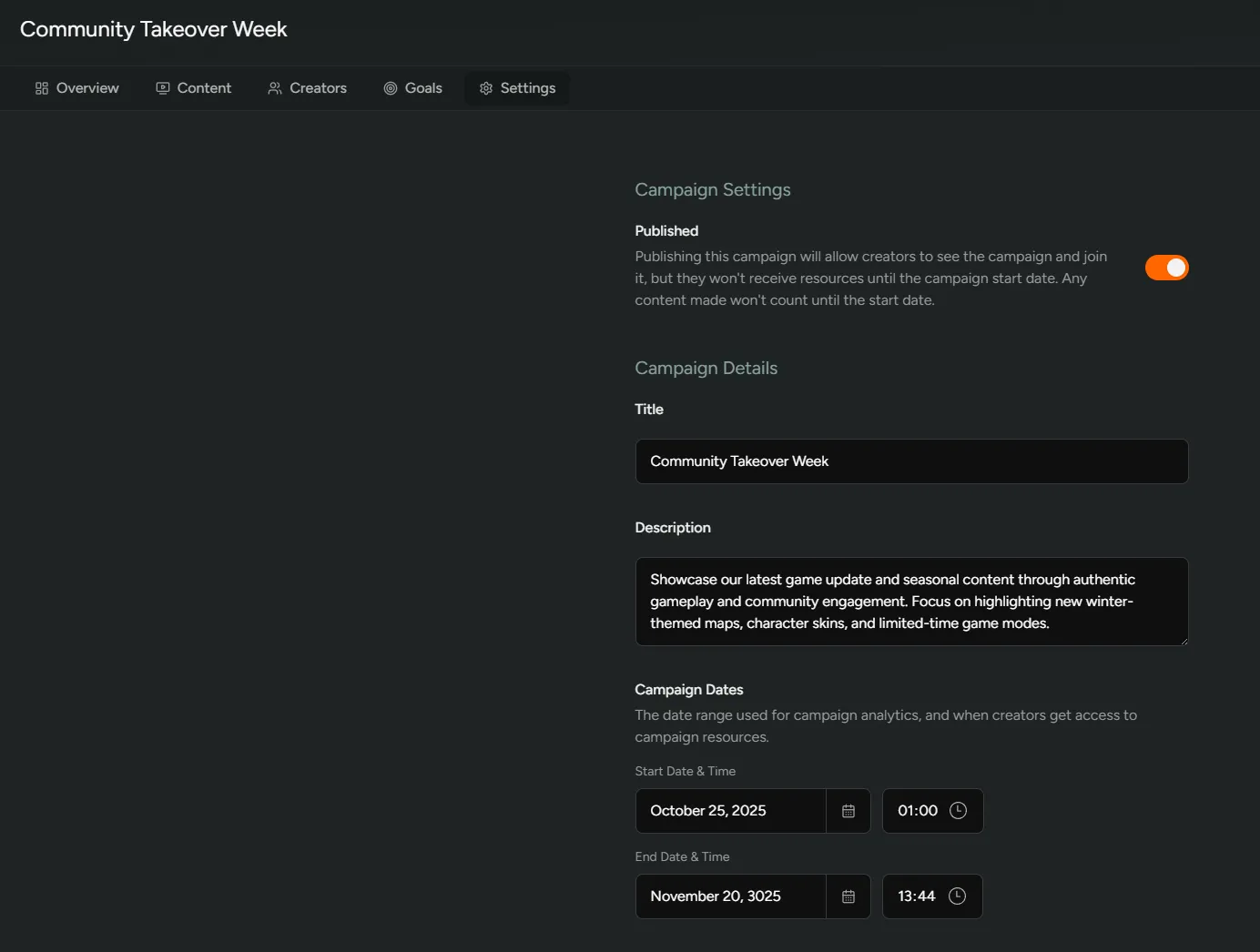The height and width of the screenshot is (952, 1260).
Task: Disable the Published toggle
Action: pos(1166,268)
